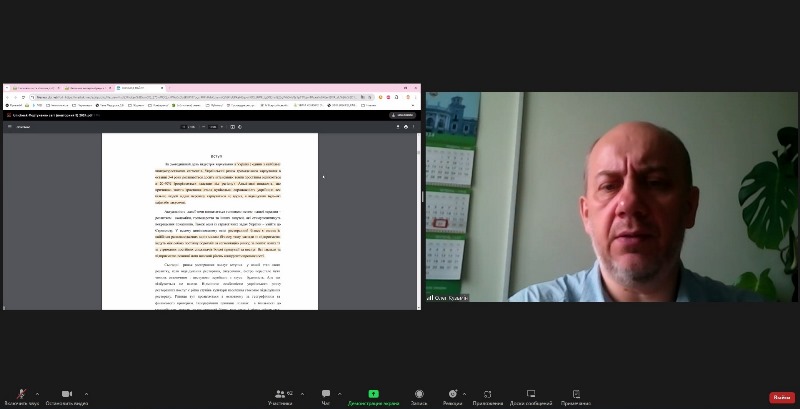Zoom out PDF with minus button
The image size is (800, 409).
[204, 126]
